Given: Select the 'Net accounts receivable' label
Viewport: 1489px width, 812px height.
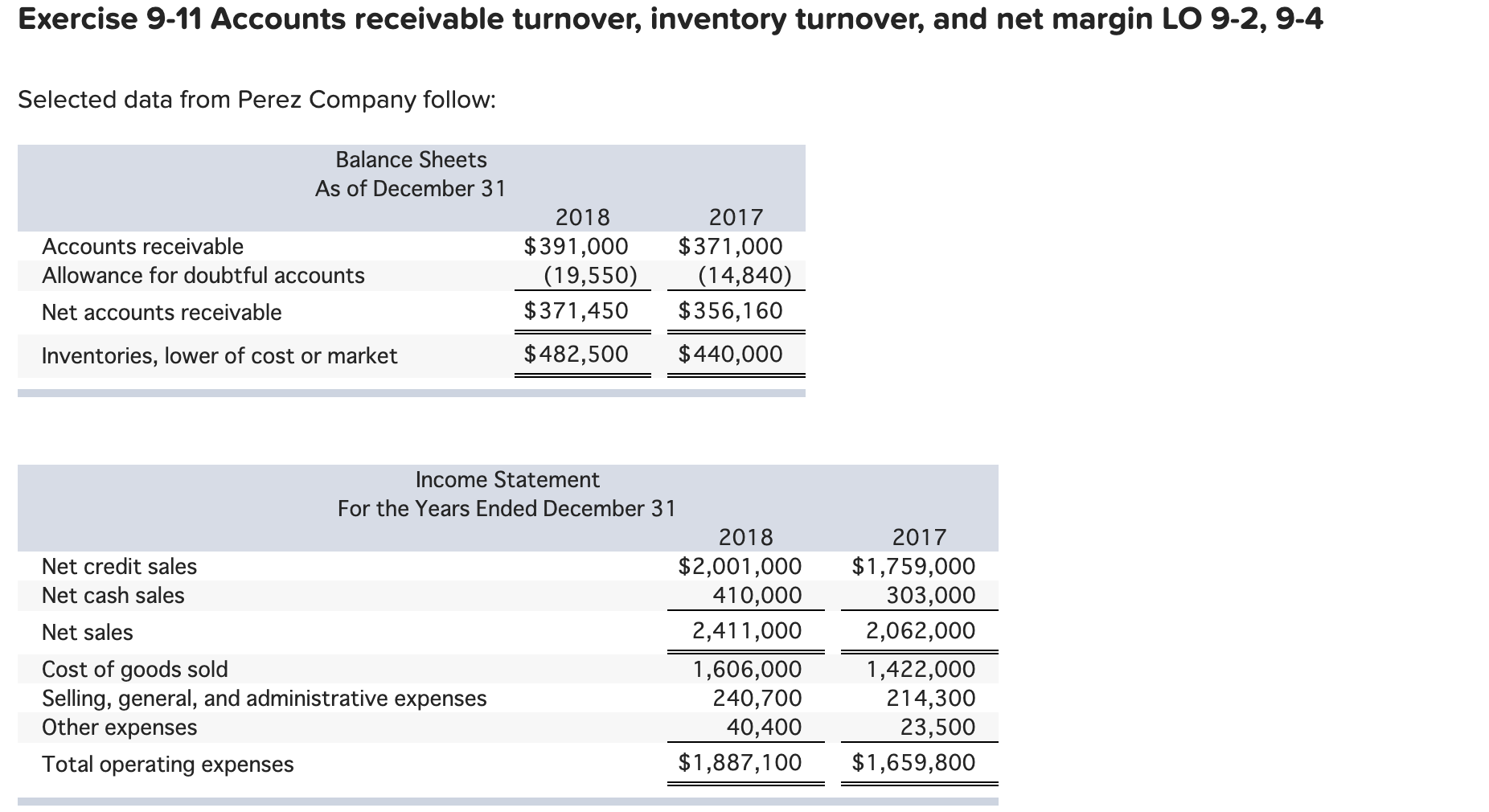Looking at the screenshot, I should pyautogui.click(x=162, y=312).
